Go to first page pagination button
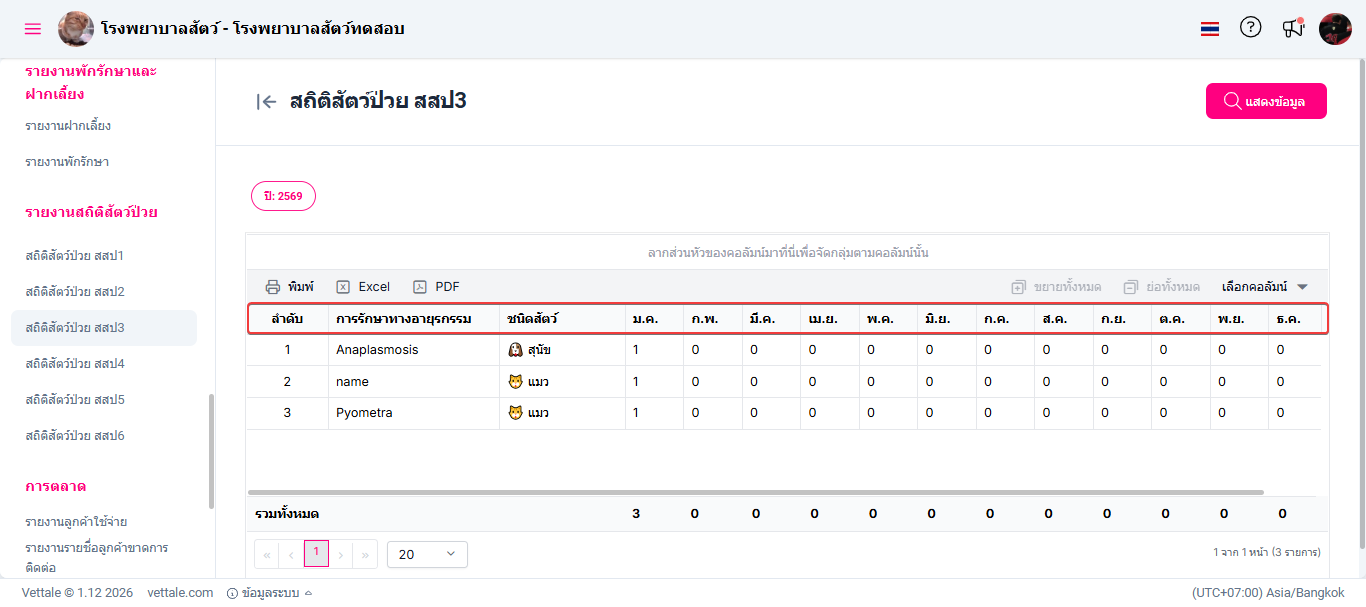 [267, 554]
